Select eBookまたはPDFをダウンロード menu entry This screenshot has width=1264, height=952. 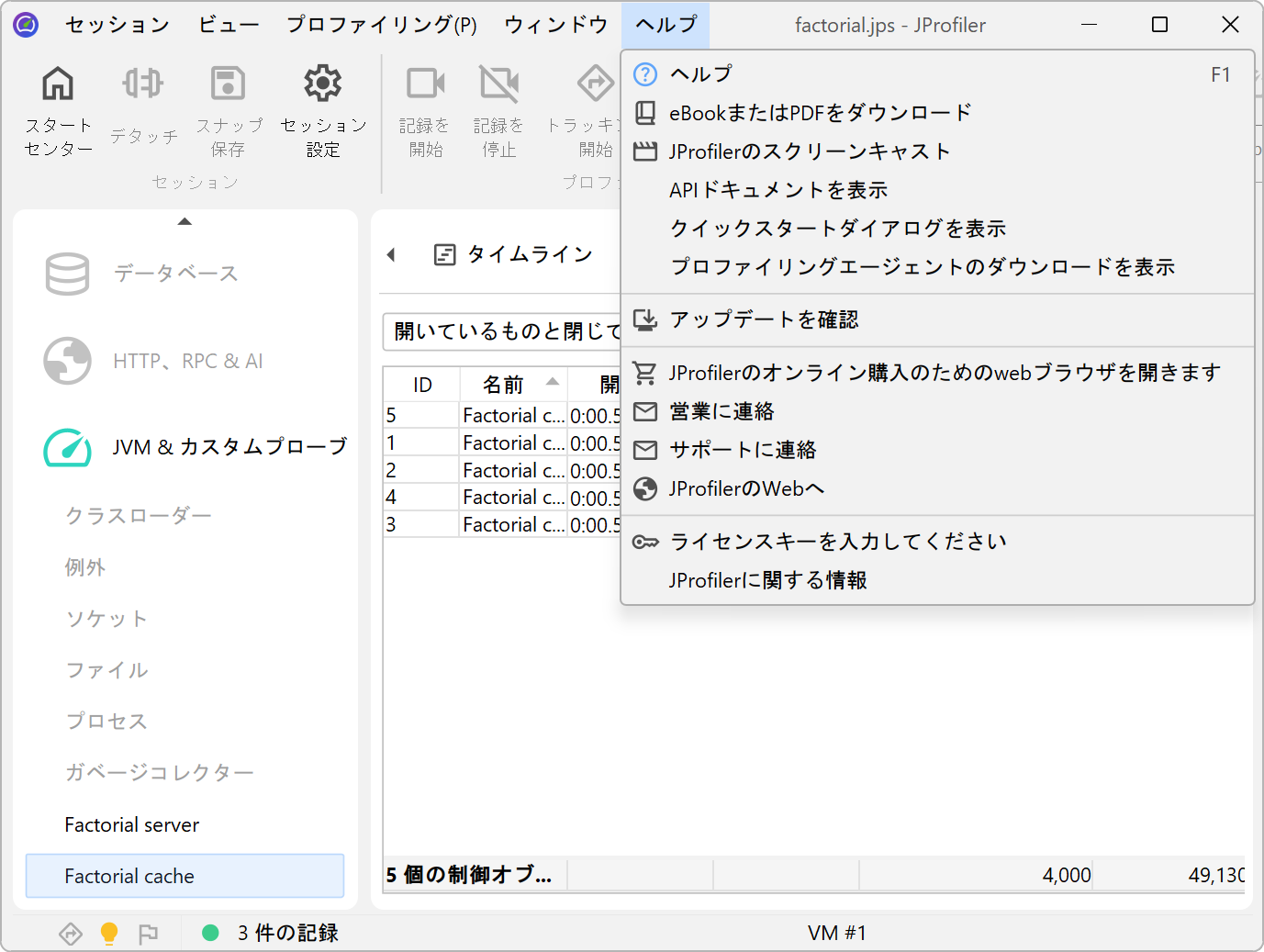coord(820,113)
